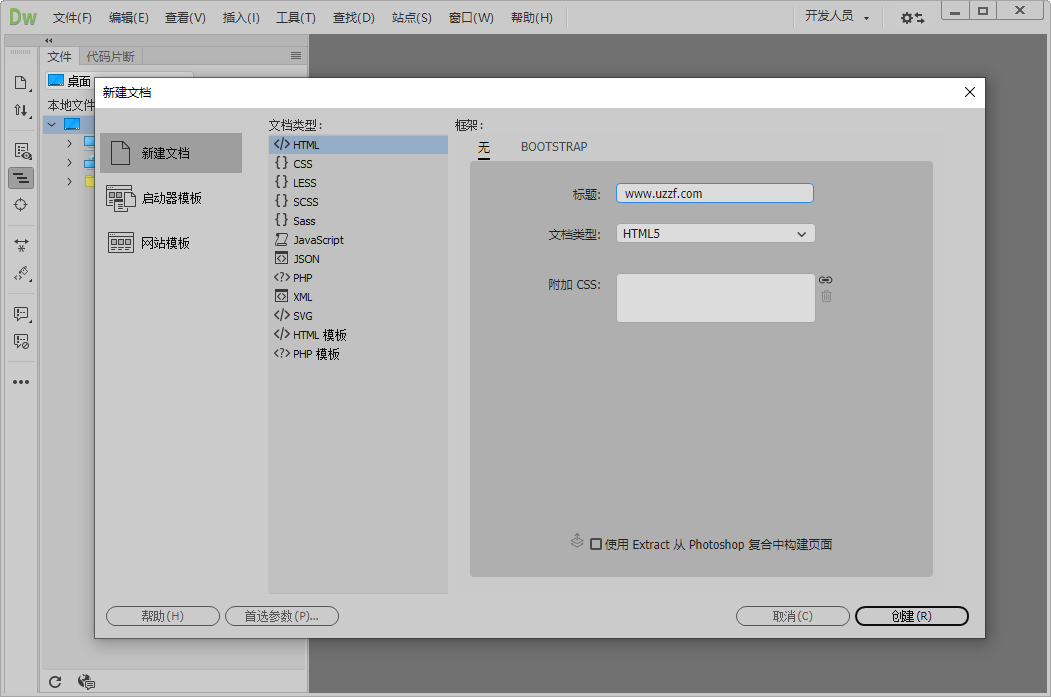
Task: Select the 启动器模板 category
Action: (171, 198)
